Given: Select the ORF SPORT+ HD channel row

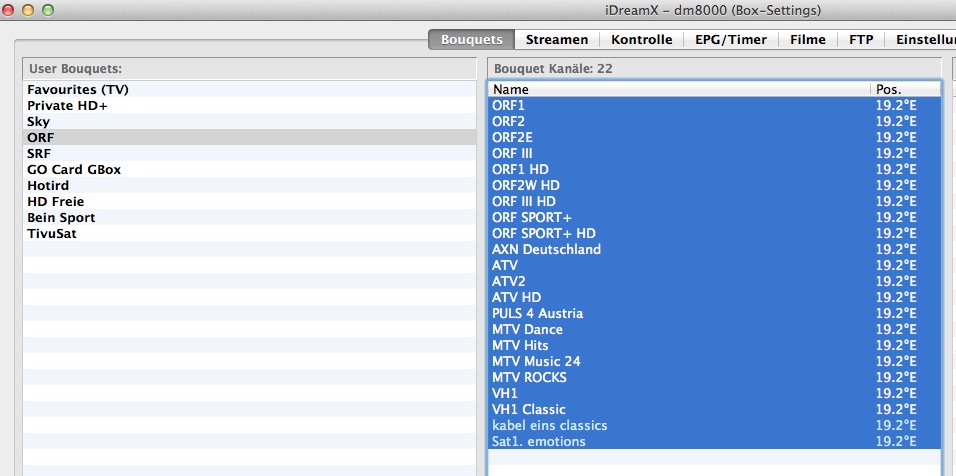Looking at the screenshot, I should [715, 233].
